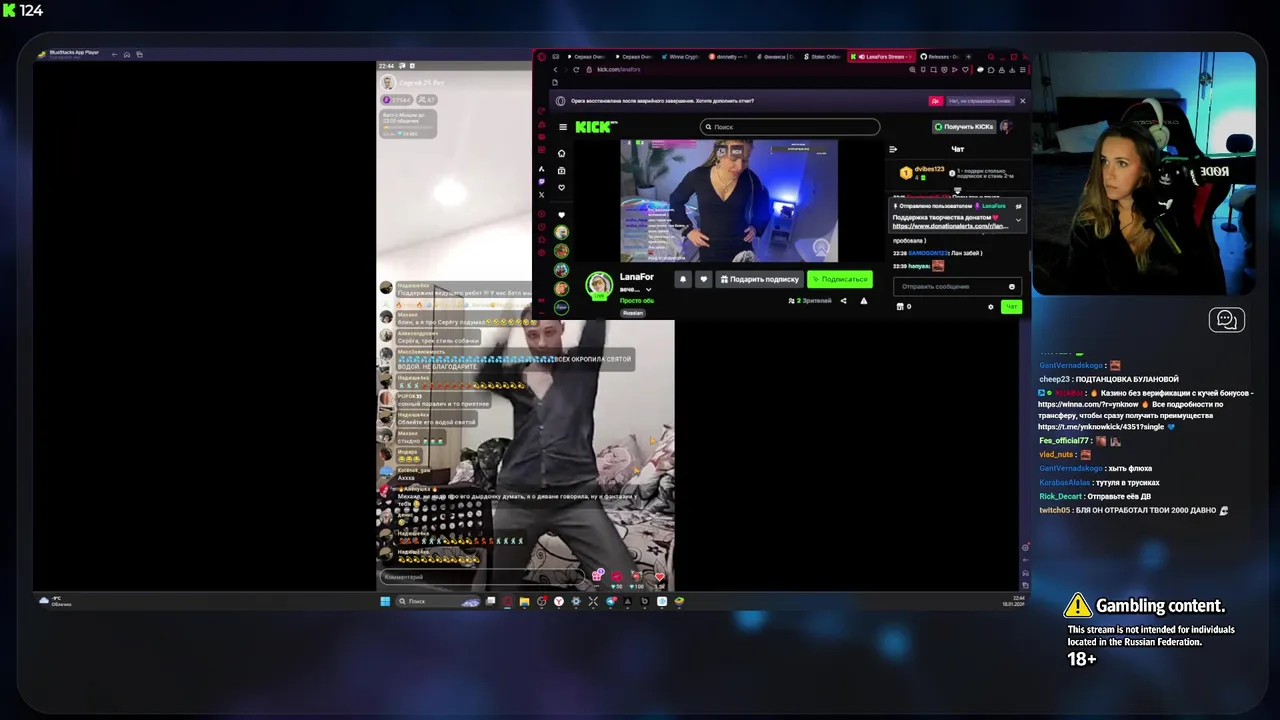Send a gift in BlueStacks stream

pyautogui.click(x=598, y=575)
